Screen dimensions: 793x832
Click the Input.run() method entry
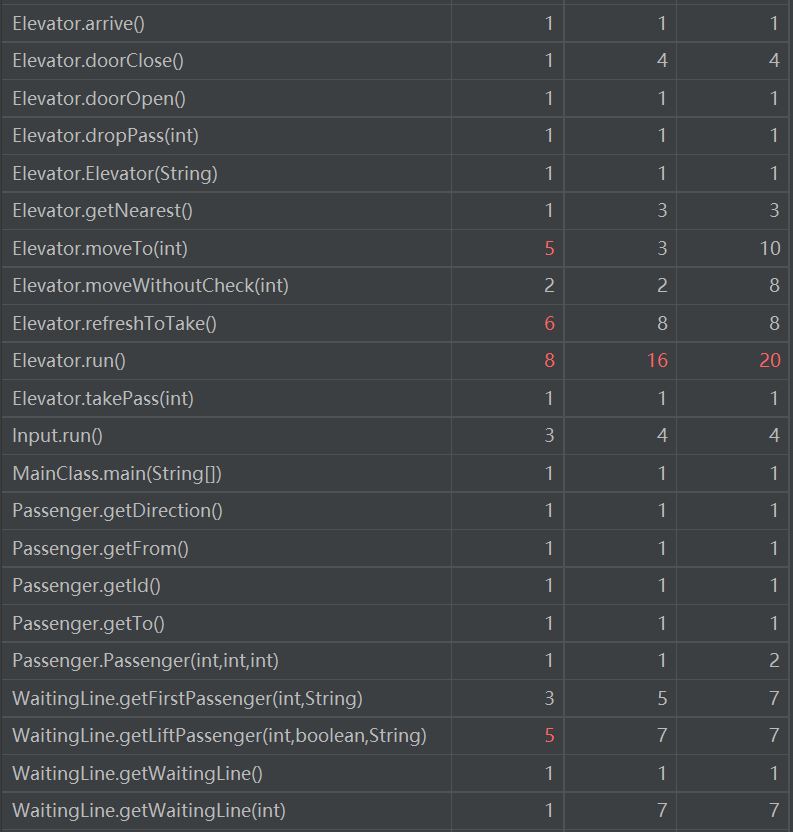[x=57, y=436]
